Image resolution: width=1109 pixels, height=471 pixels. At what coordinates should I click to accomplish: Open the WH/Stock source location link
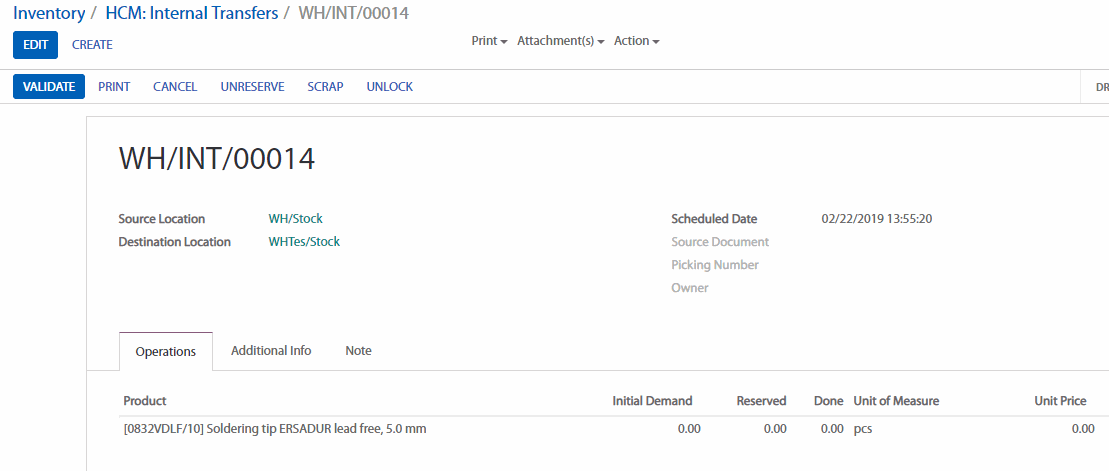click(295, 219)
